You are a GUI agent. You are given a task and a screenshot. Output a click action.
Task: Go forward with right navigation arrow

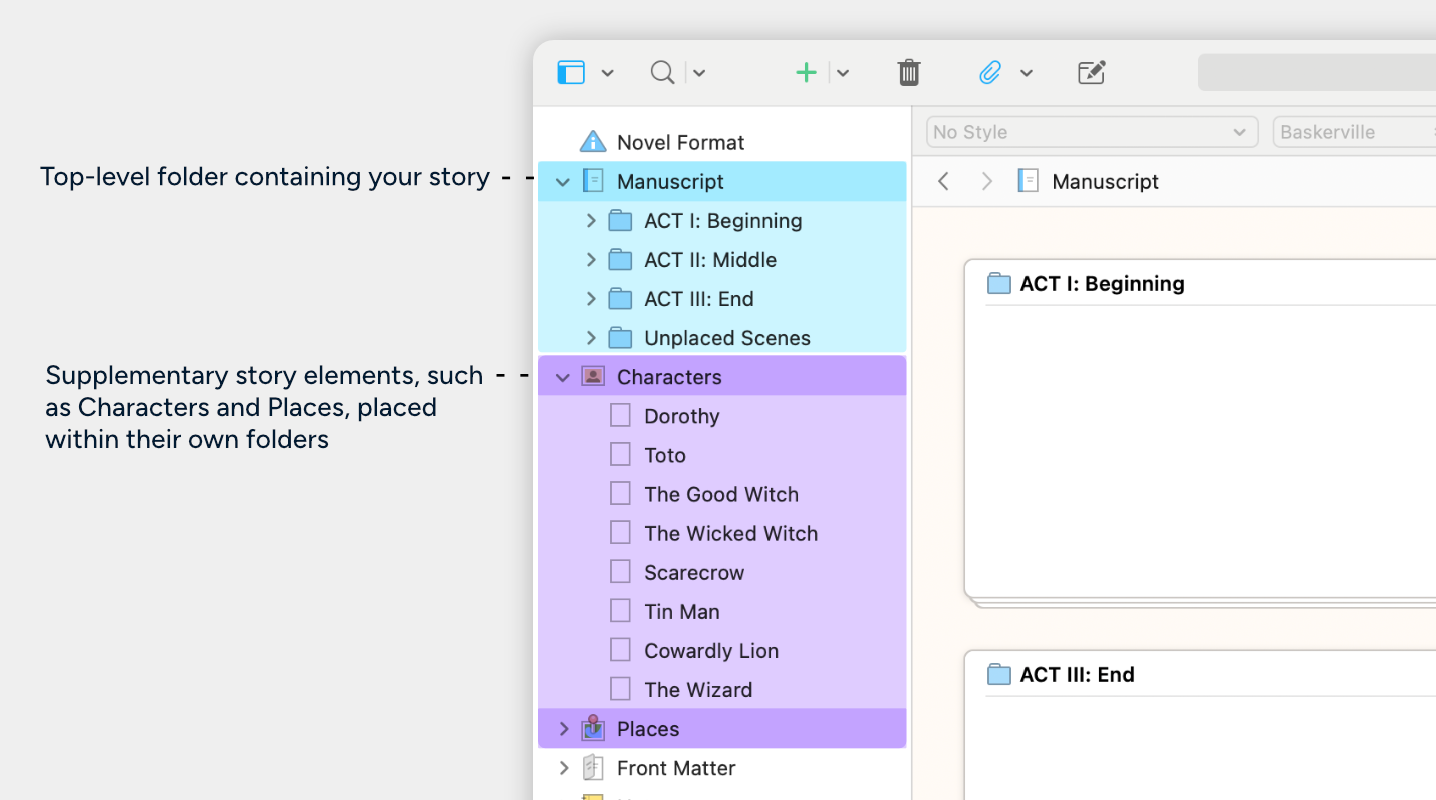point(987,181)
